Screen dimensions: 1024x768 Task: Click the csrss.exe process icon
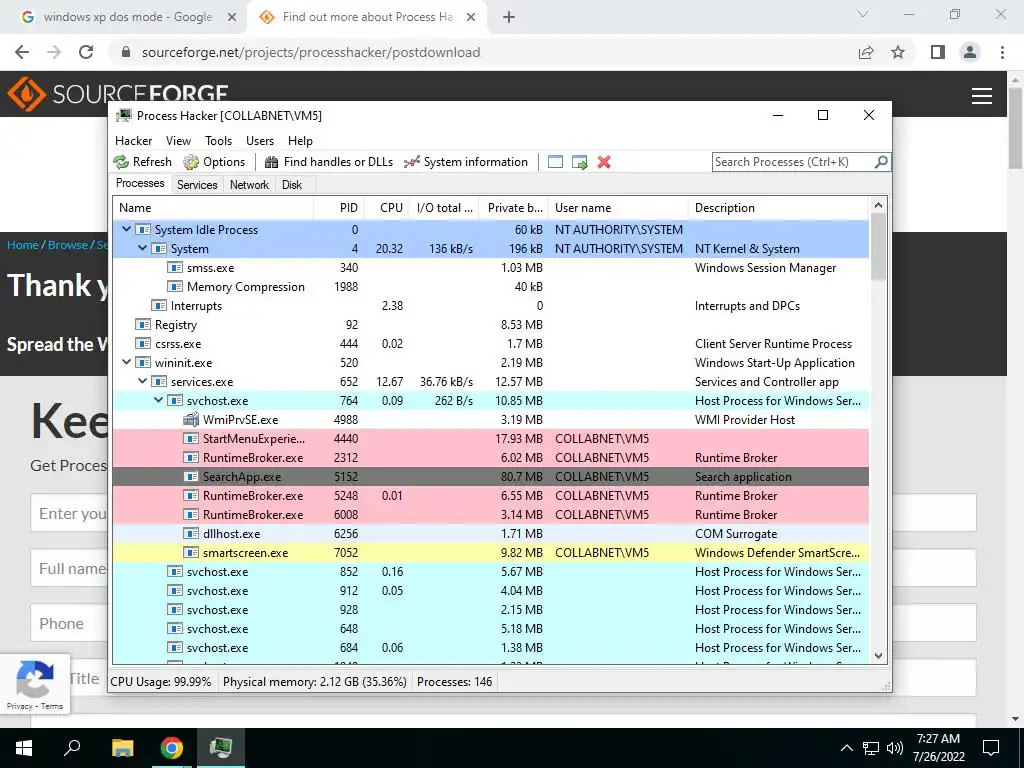coord(143,344)
